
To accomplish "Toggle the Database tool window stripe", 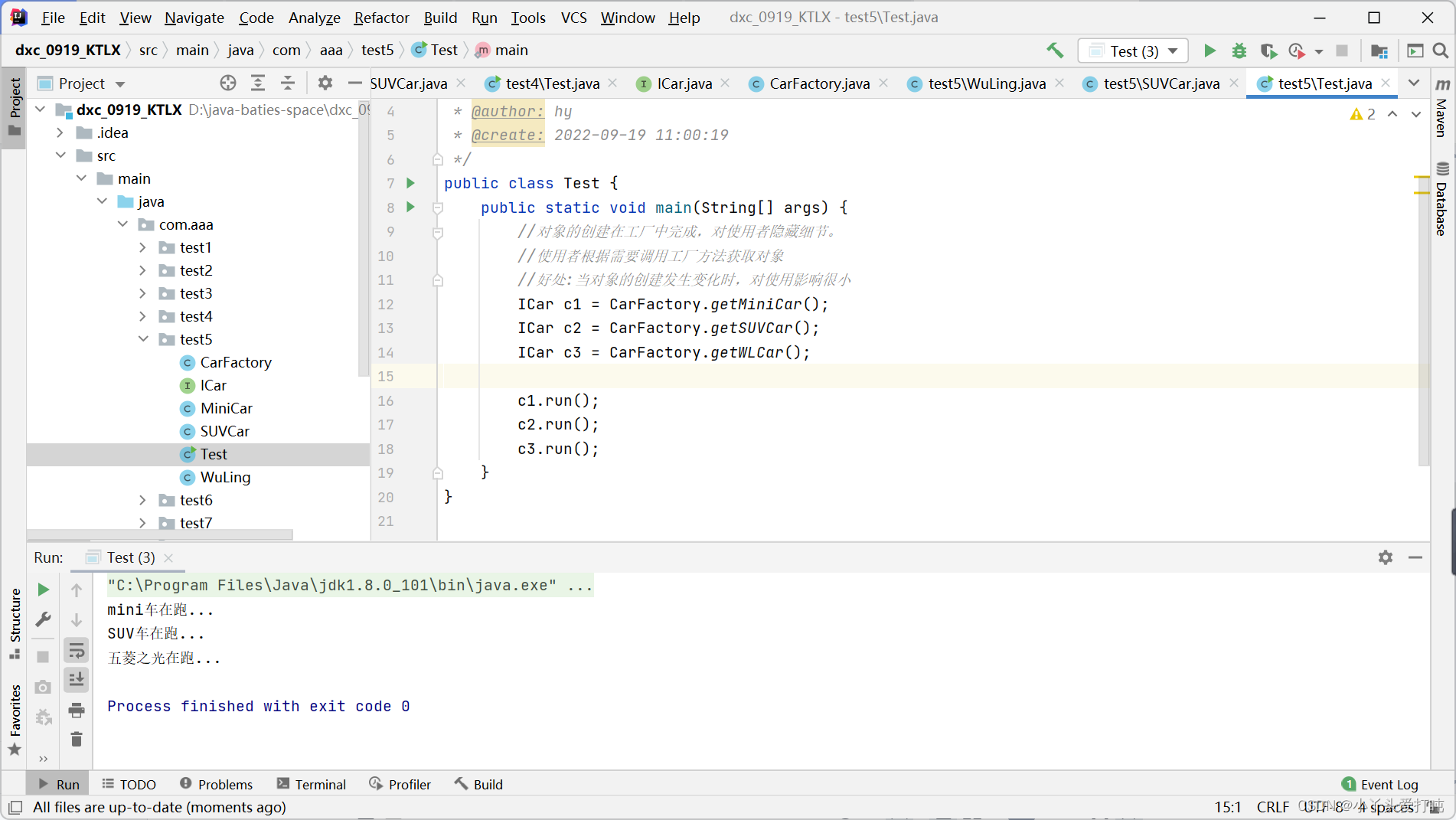I will coord(1442,199).
